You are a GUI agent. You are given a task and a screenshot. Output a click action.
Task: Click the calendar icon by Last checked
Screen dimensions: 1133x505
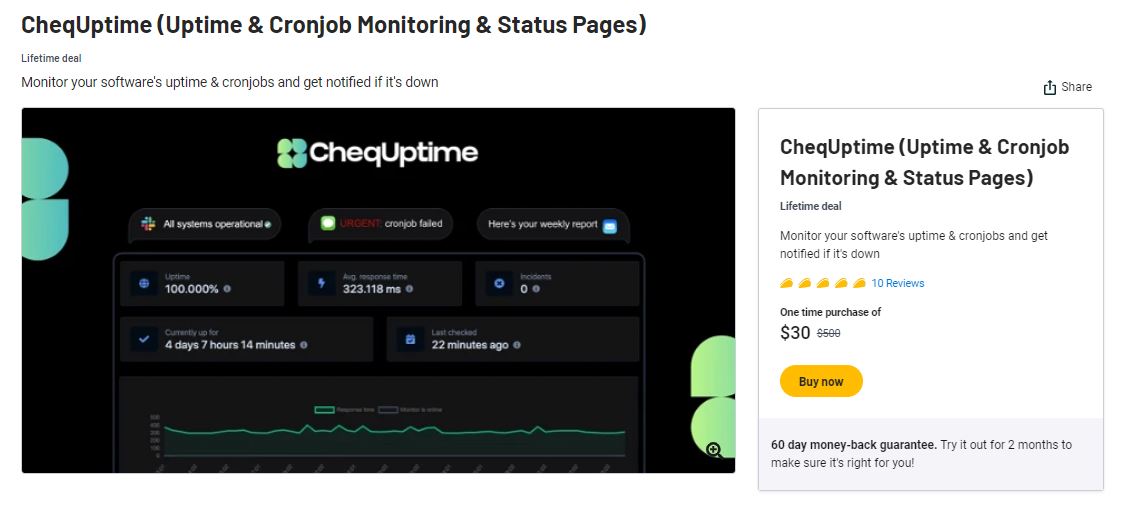[x=410, y=339]
